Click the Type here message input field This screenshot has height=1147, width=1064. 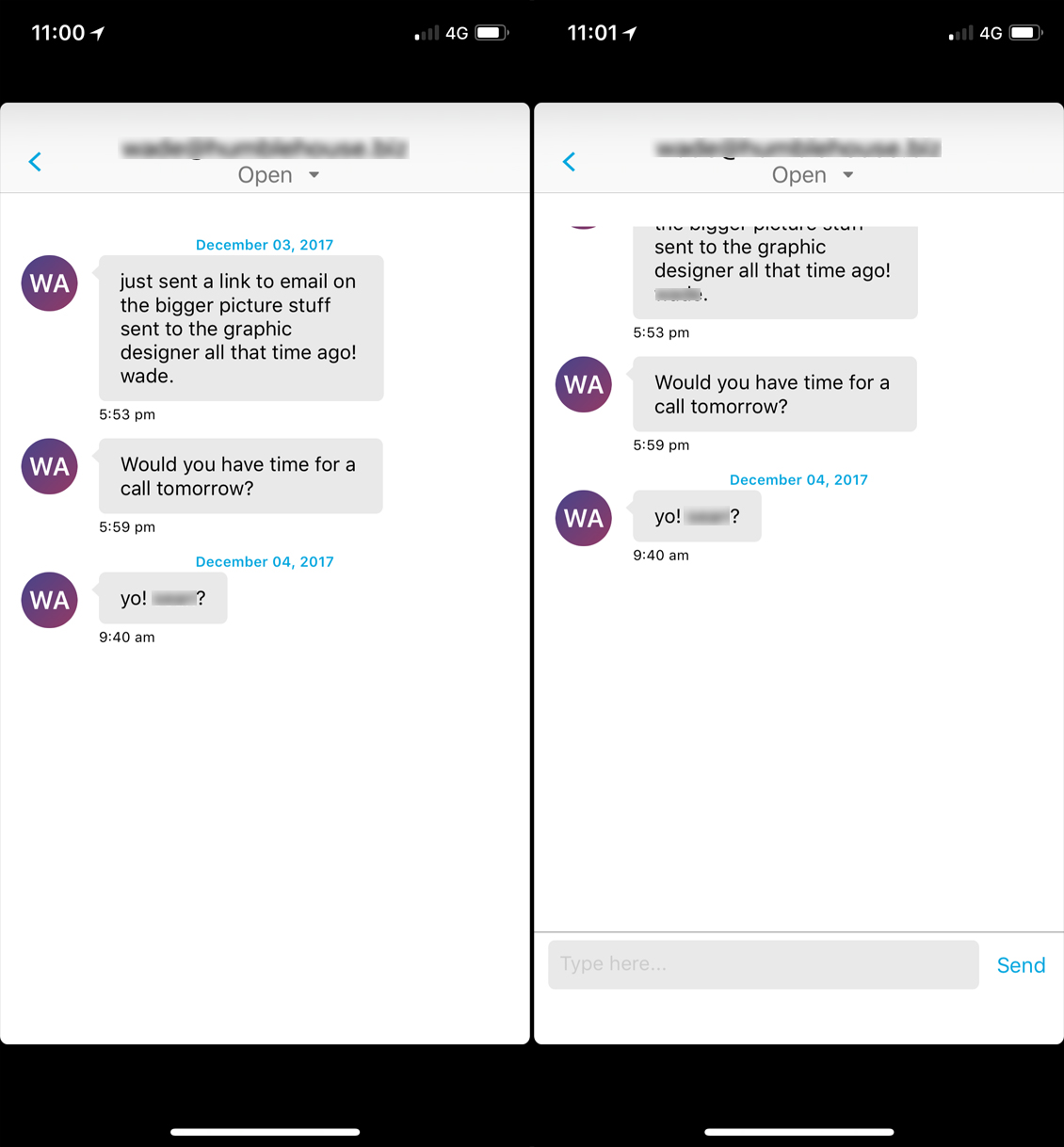click(764, 964)
